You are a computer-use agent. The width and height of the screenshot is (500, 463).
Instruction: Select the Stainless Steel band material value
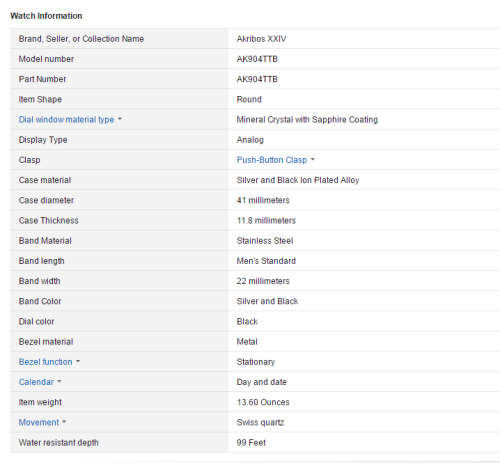coord(265,241)
